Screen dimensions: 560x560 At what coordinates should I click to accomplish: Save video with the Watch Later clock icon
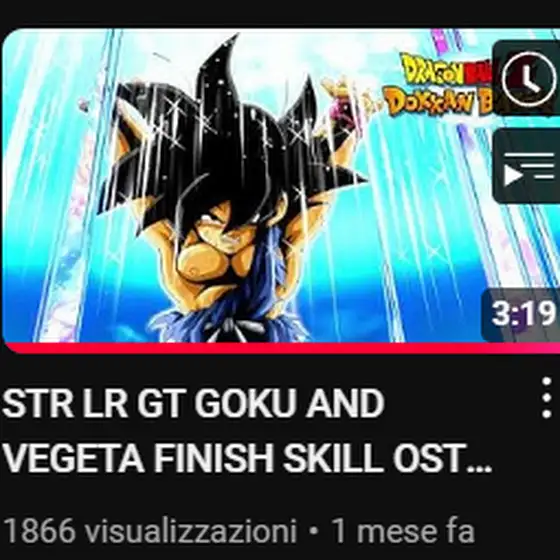coord(527,78)
